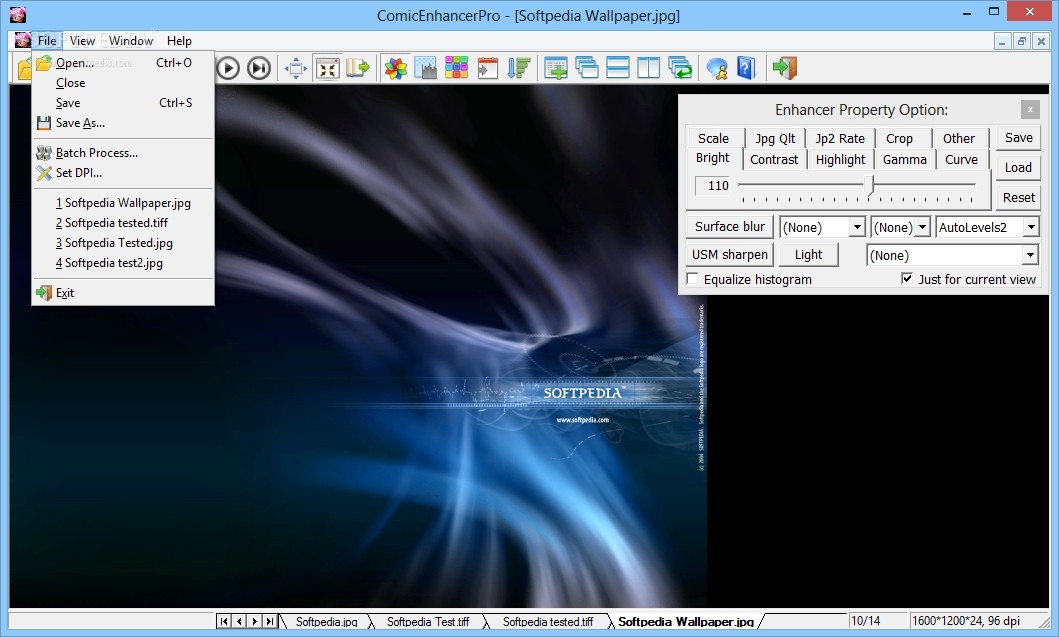This screenshot has height=637, width=1059.
Task: Open the View menu
Action: click(x=82, y=41)
